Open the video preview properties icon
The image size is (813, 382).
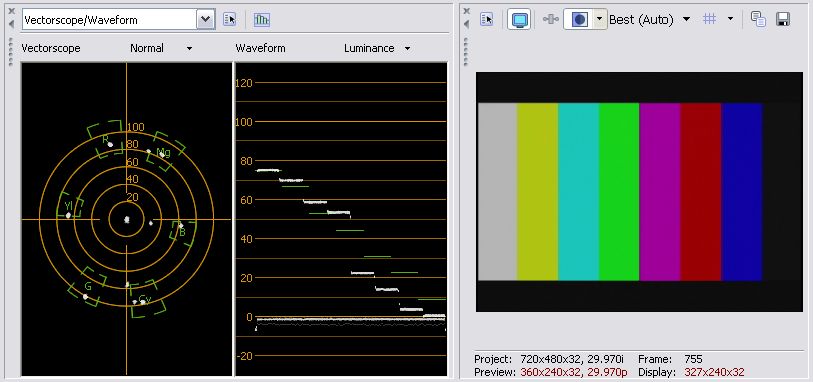coord(487,20)
